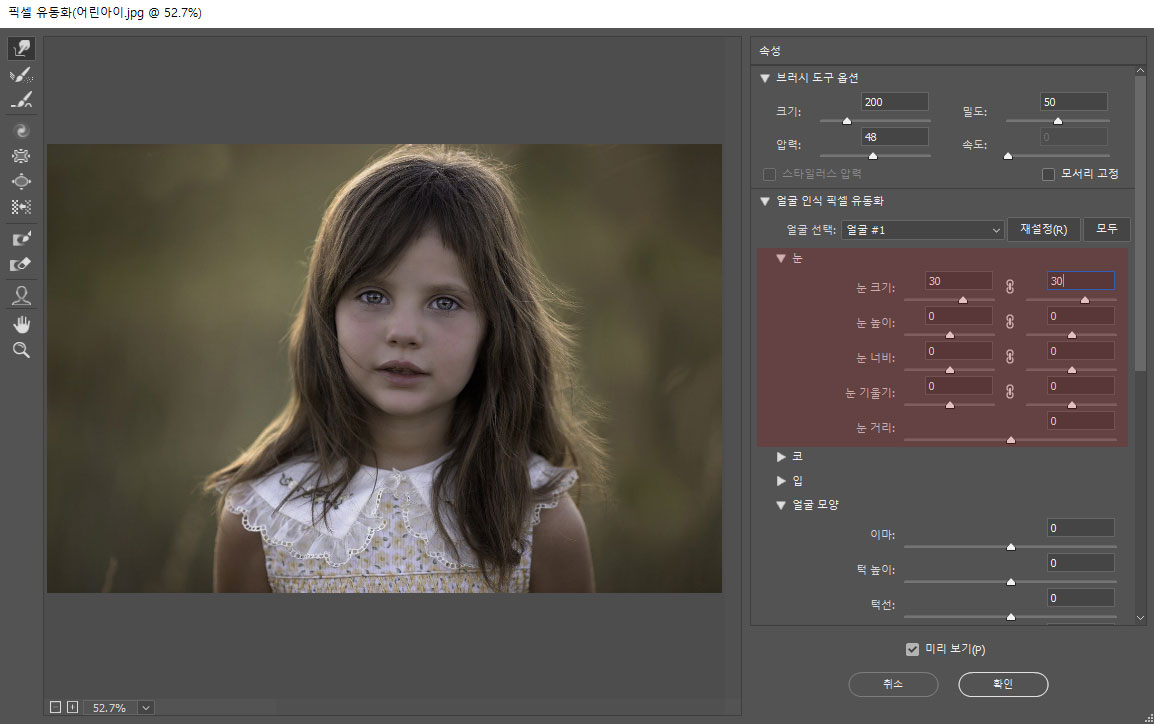1154x724 pixels.
Task: Click the zoom in plus button
Action: [72, 707]
